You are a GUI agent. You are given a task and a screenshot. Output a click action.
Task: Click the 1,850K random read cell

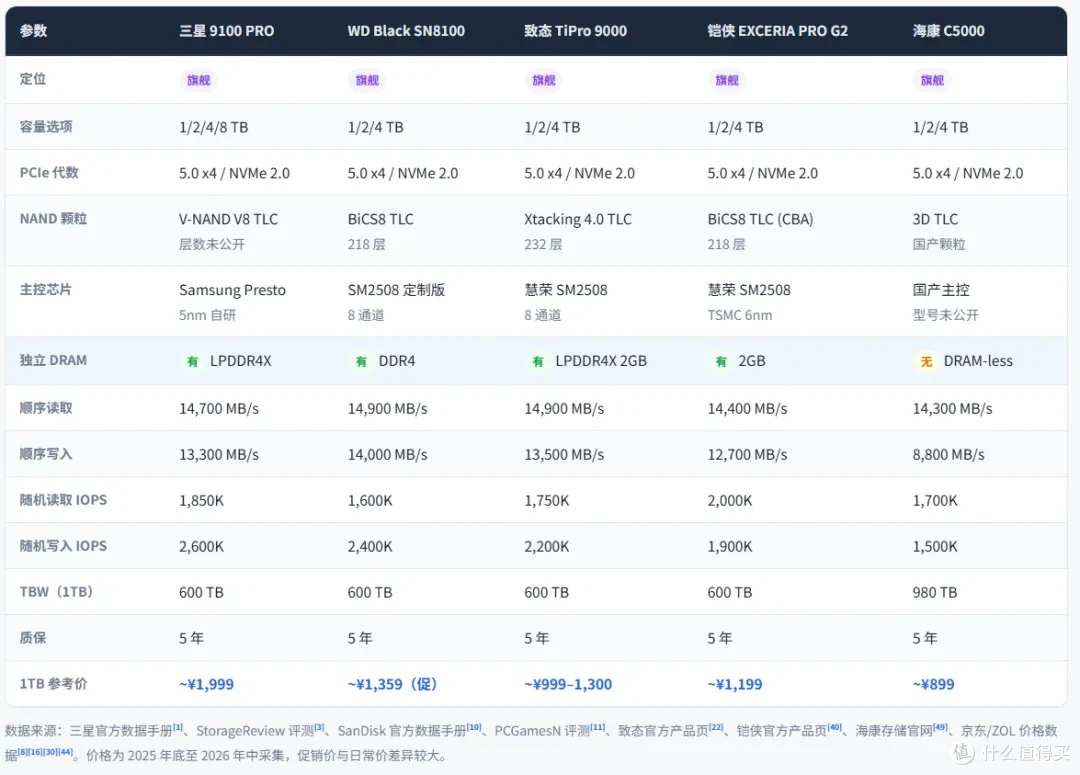201,501
